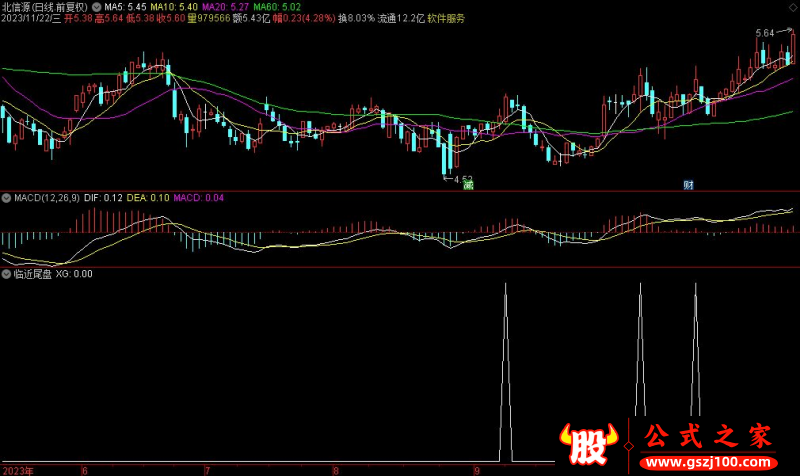
Task: Click the high price 高5.64 in header
Action: (109, 18)
